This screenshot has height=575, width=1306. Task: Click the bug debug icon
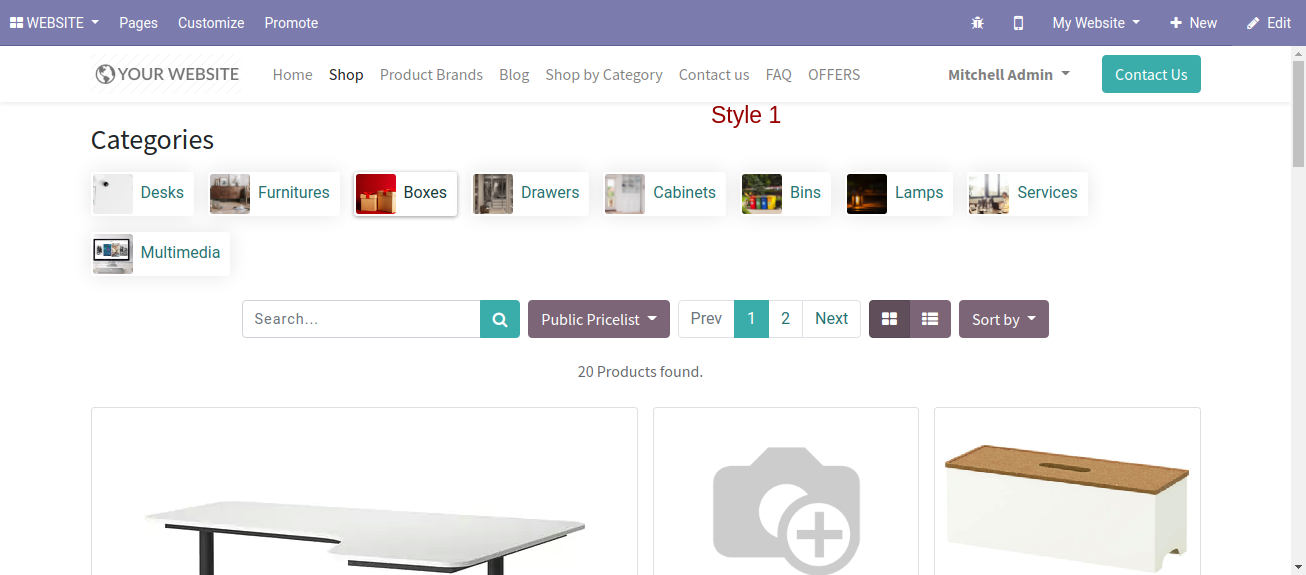click(x=978, y=22)
